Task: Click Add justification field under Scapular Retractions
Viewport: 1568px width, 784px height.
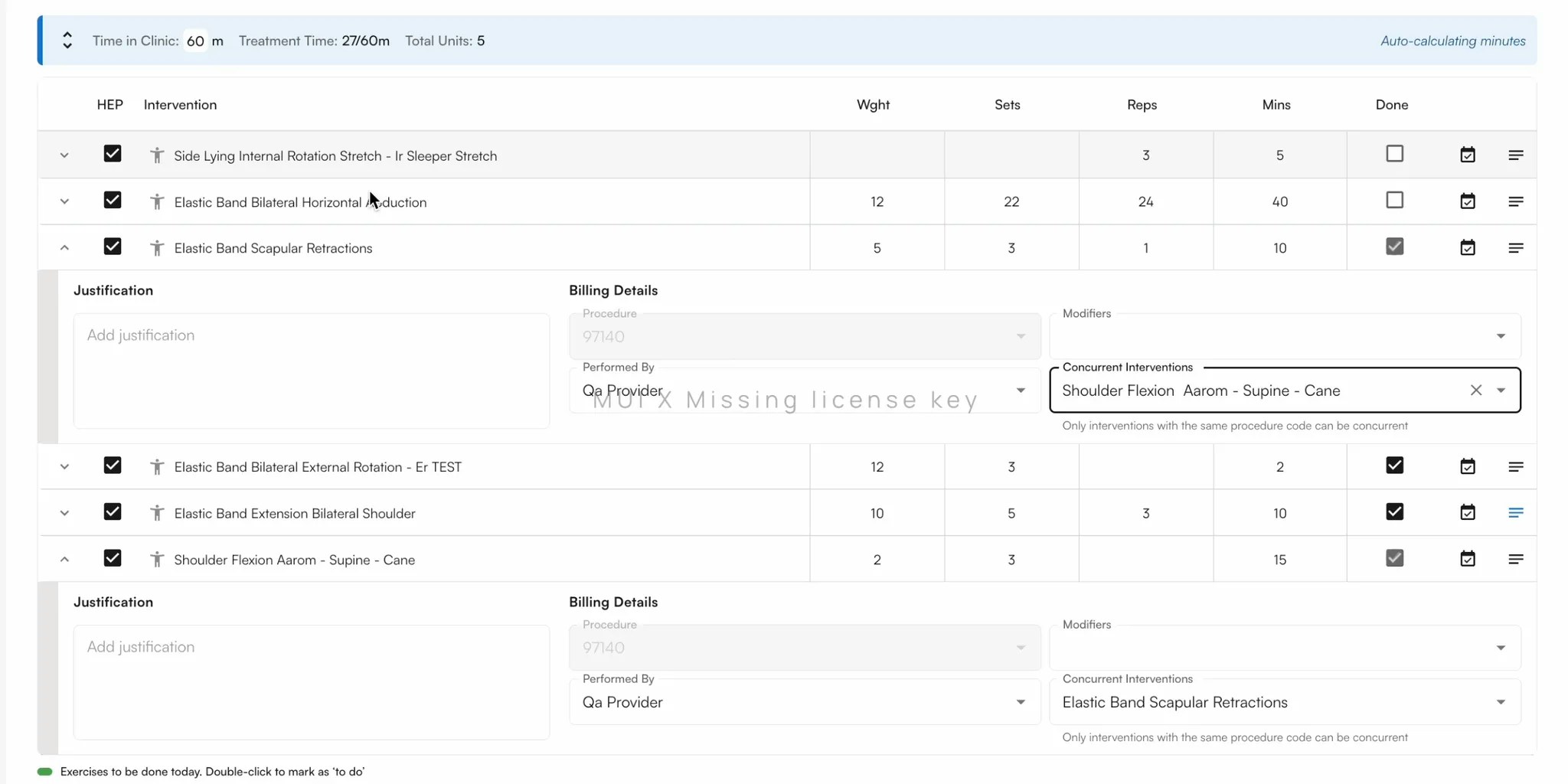Action: pos(312,371)
